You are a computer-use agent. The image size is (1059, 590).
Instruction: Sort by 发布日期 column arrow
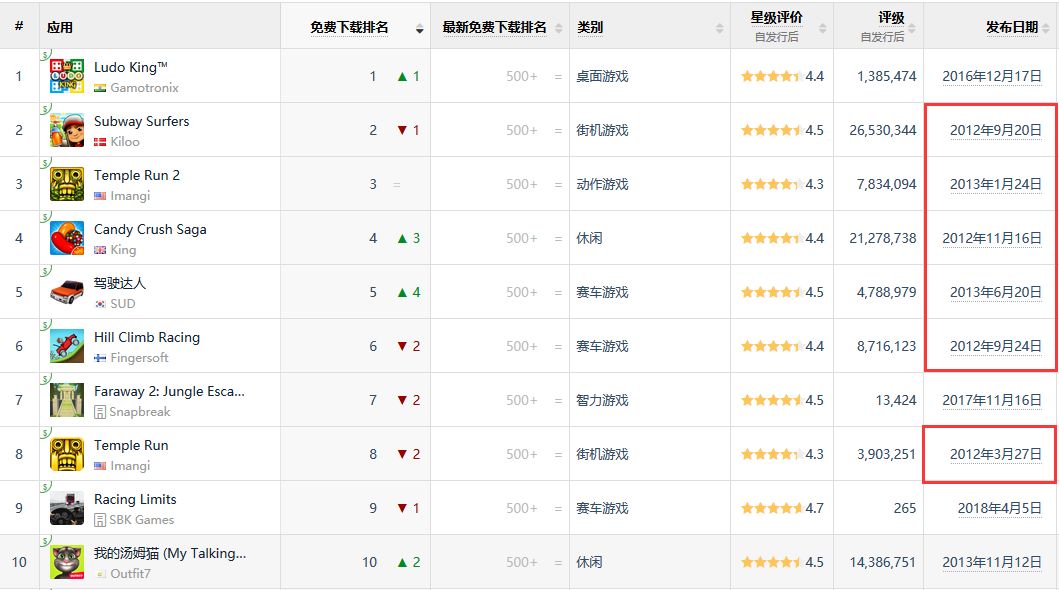(1046, 28)
